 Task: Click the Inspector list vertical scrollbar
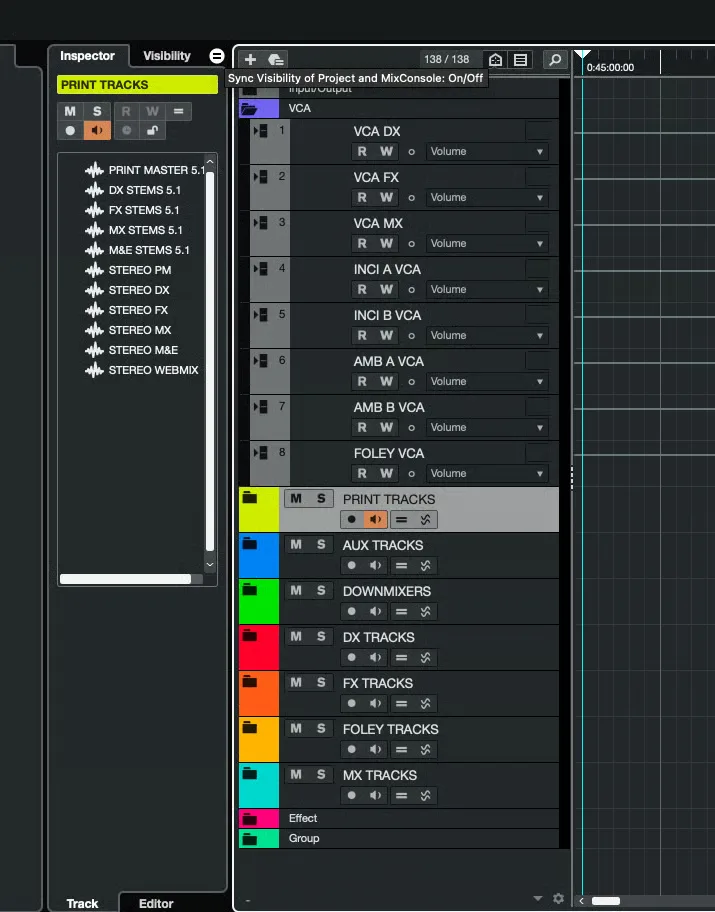point(210,361)
